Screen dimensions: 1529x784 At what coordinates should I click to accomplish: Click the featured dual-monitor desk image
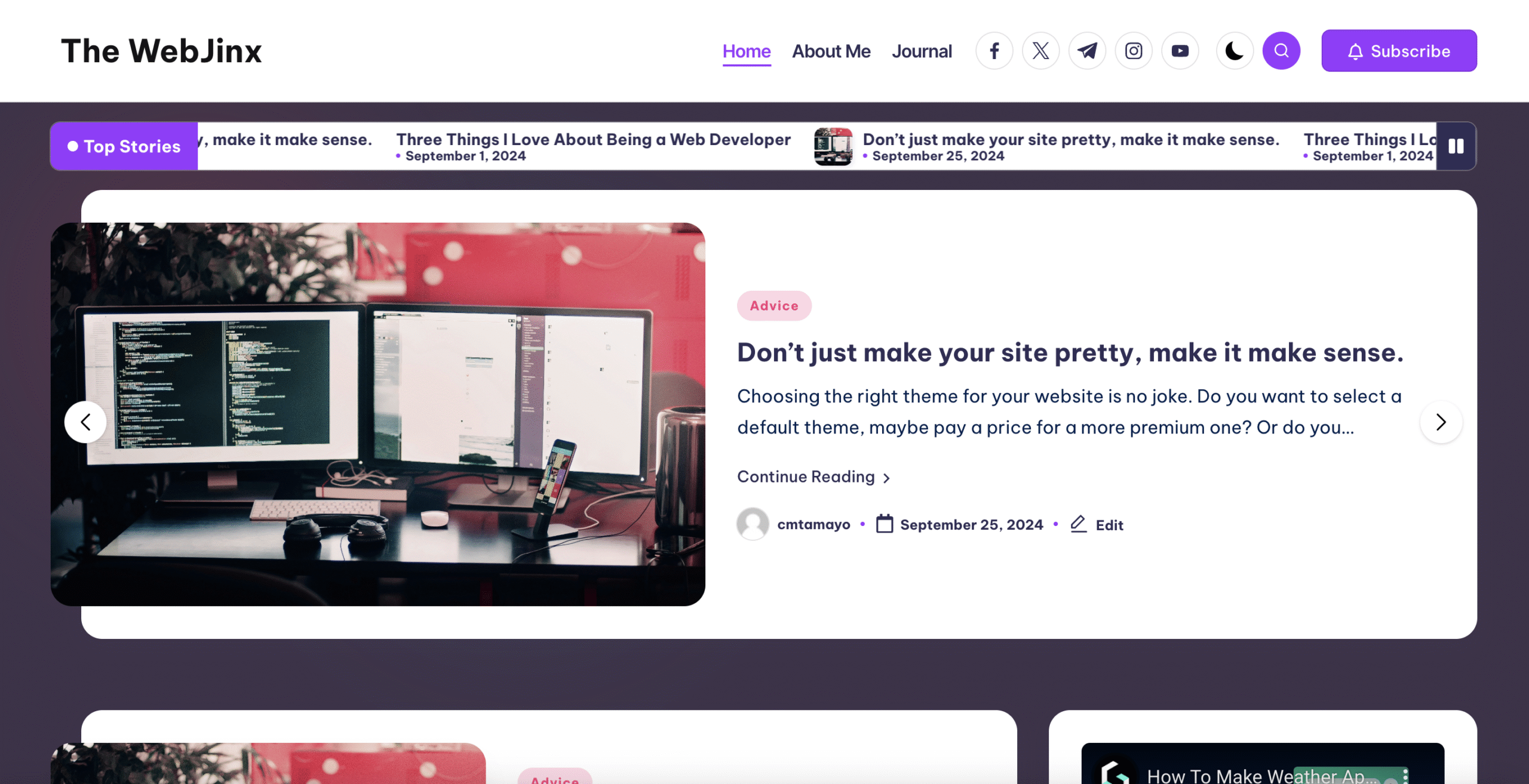[378, 414]
